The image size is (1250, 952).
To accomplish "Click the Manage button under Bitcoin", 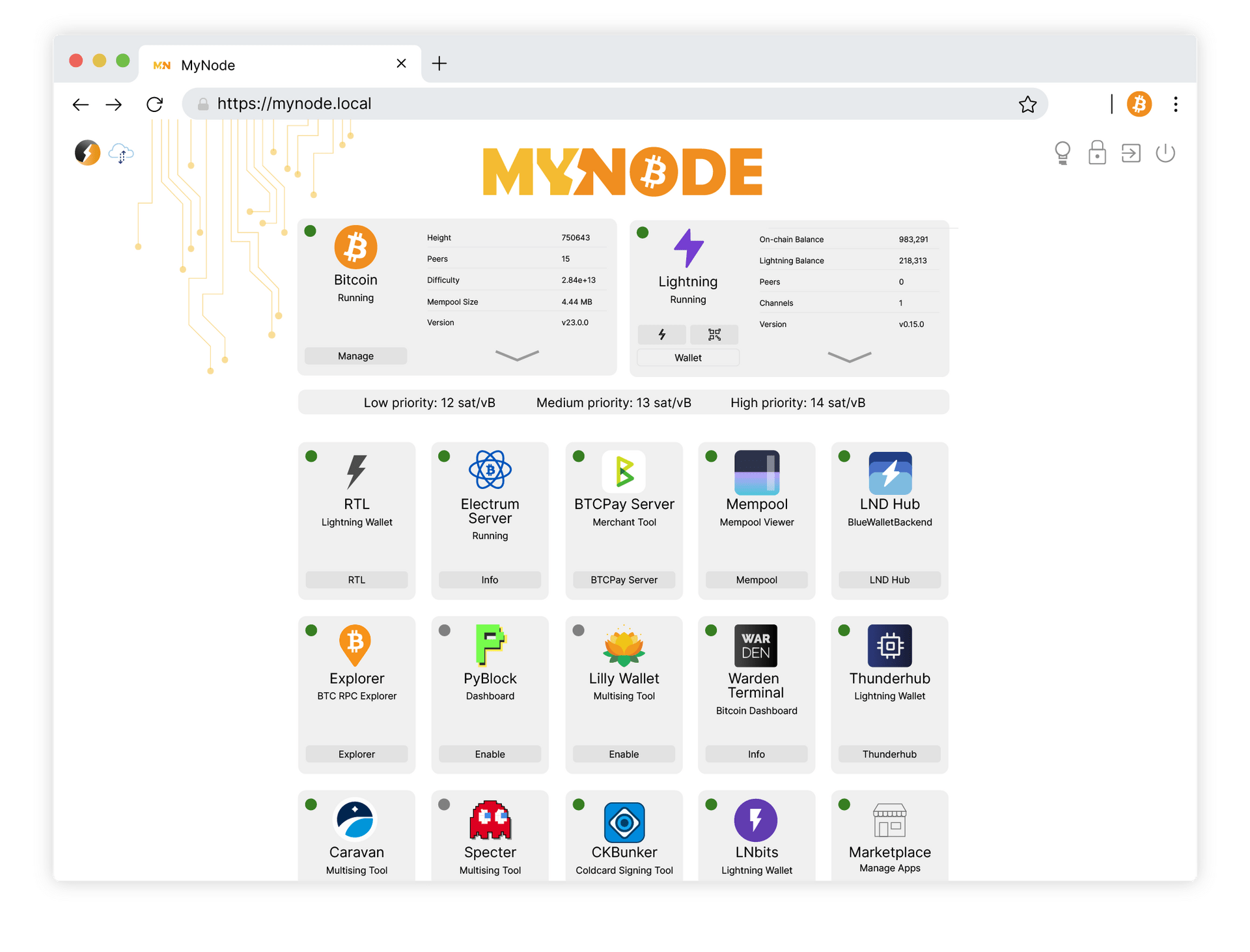I will [356, 356].
